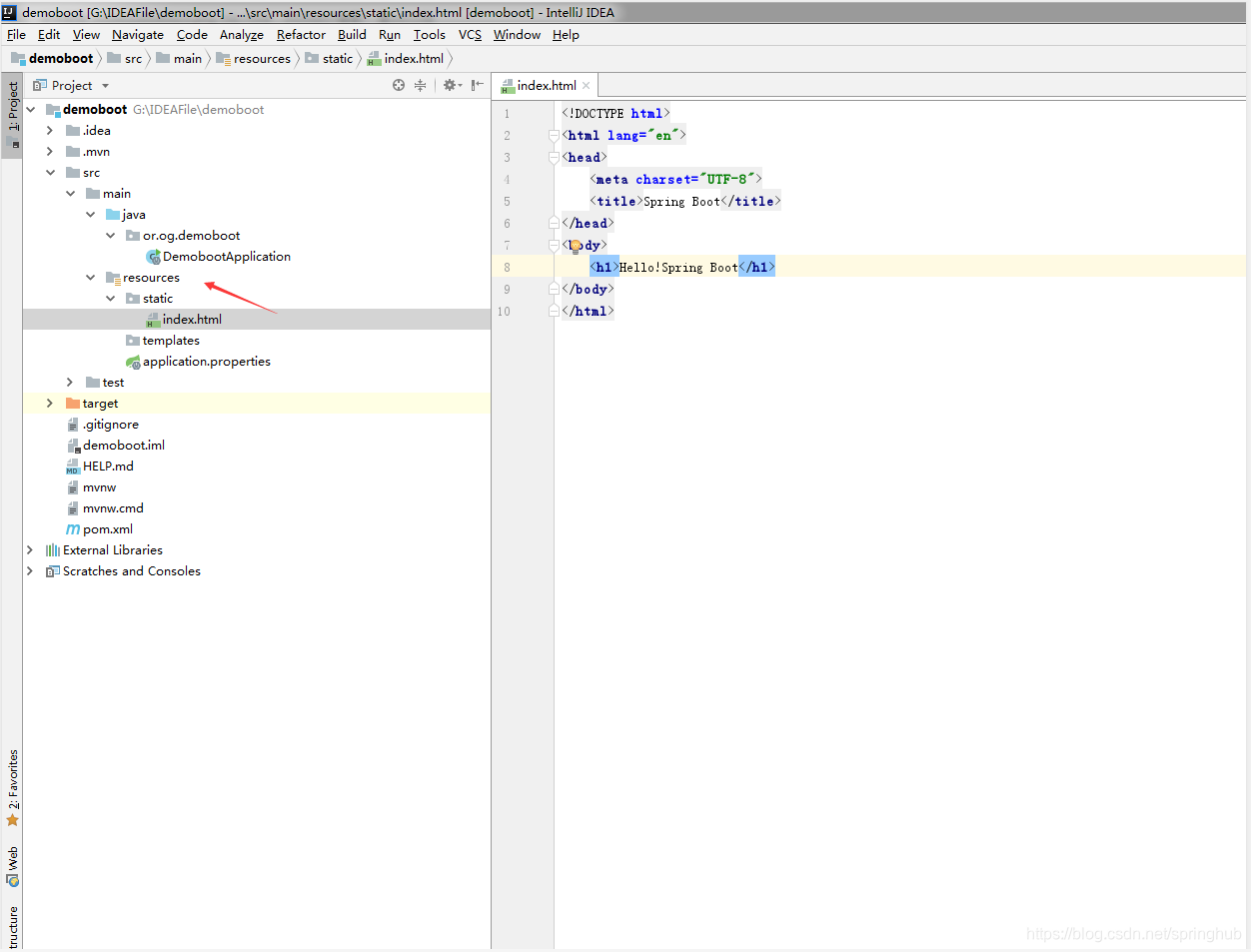
Task: Click line 8 in the editor gutter
Action: (x=507, y=268)
